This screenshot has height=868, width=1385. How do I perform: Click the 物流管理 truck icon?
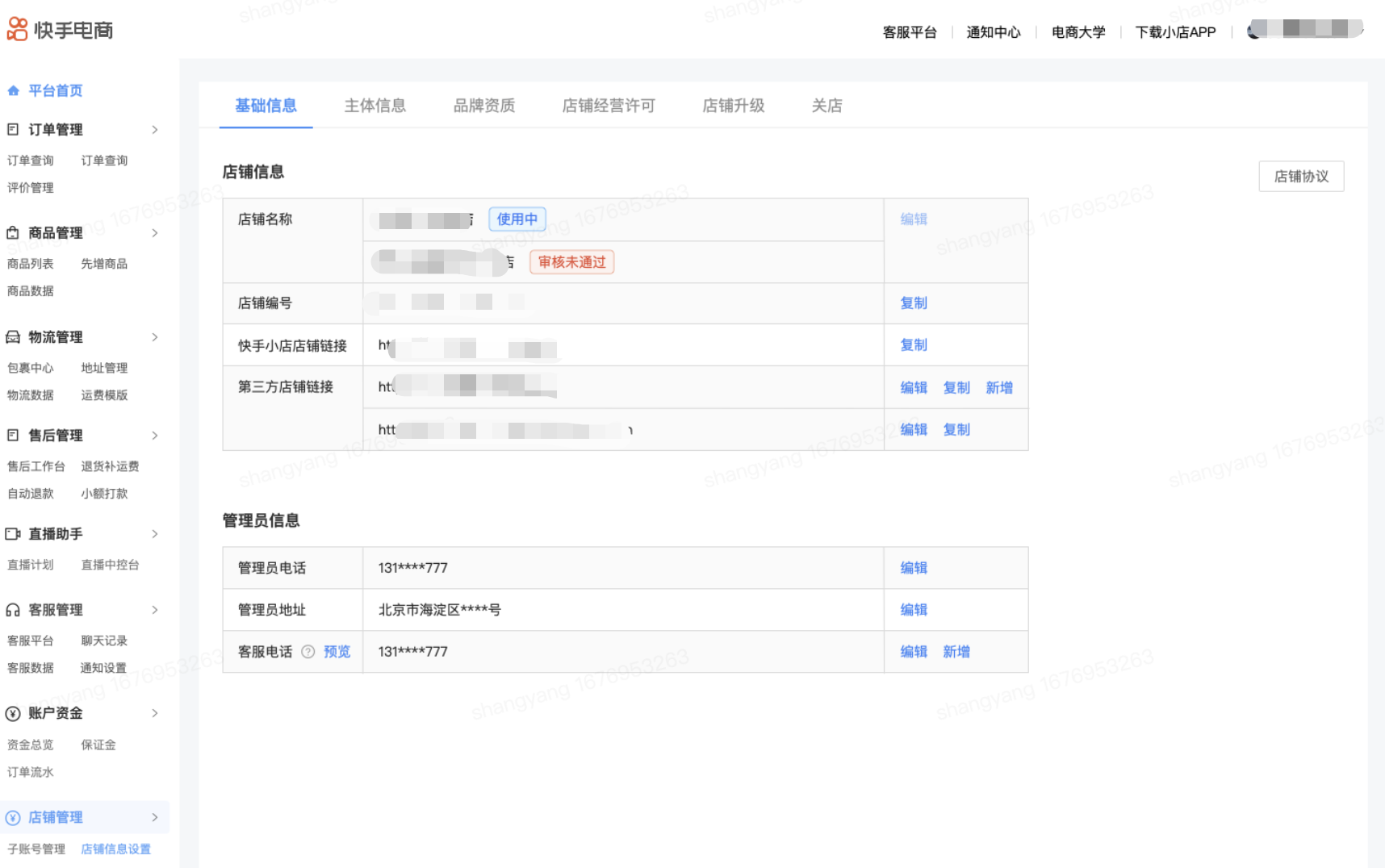tap(13, 337)
